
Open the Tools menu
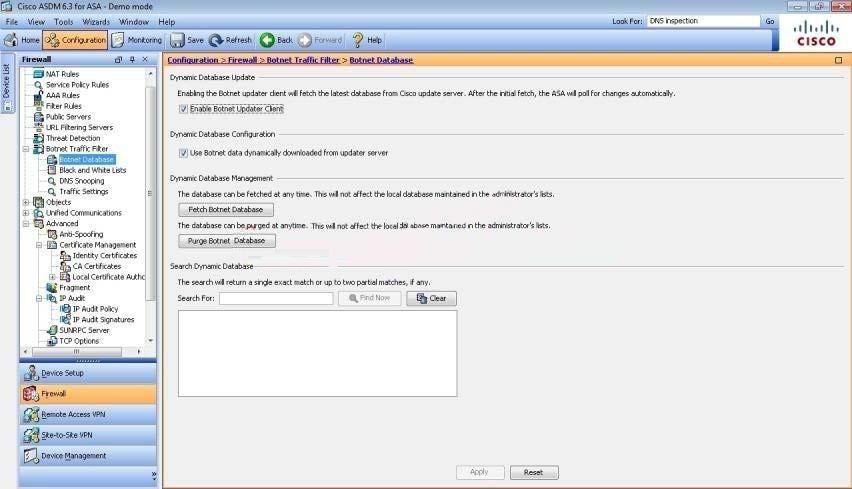point(63,22)
